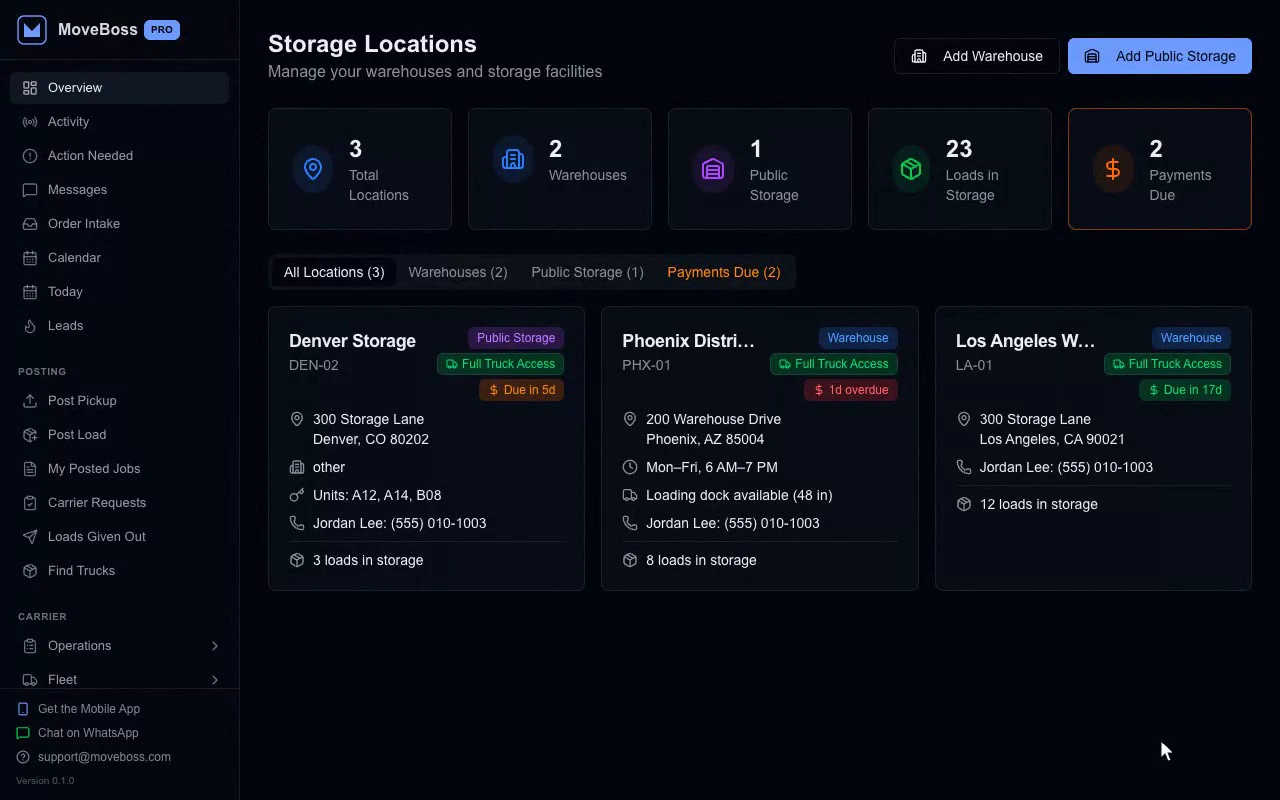Image resolution: width=1280 pixels, height=800 pixels.
Task: Click the Payments Due dollar icon
Action: pyautogui.click(x=1113, y=169)
